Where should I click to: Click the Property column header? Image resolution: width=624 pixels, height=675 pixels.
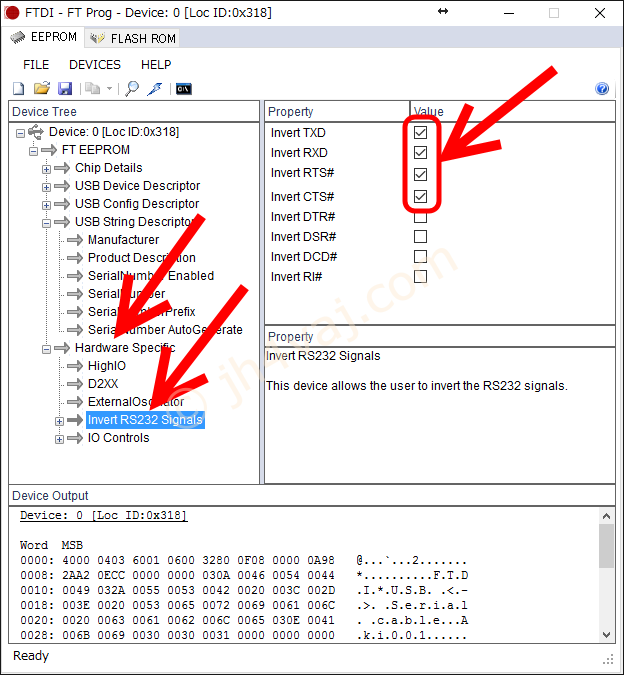coord(337,112)
